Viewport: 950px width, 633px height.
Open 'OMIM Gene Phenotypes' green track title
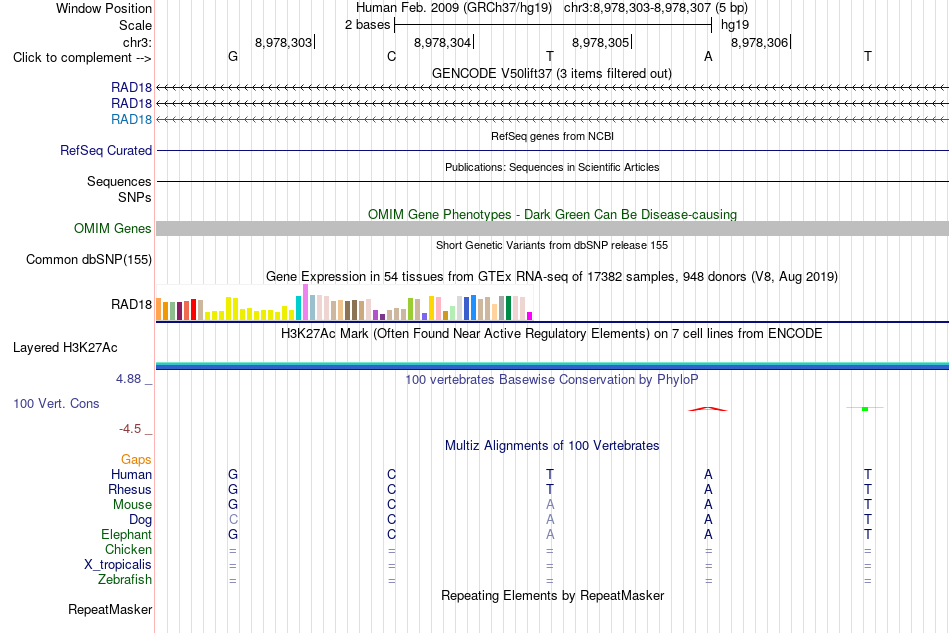[x=552, y=214]
